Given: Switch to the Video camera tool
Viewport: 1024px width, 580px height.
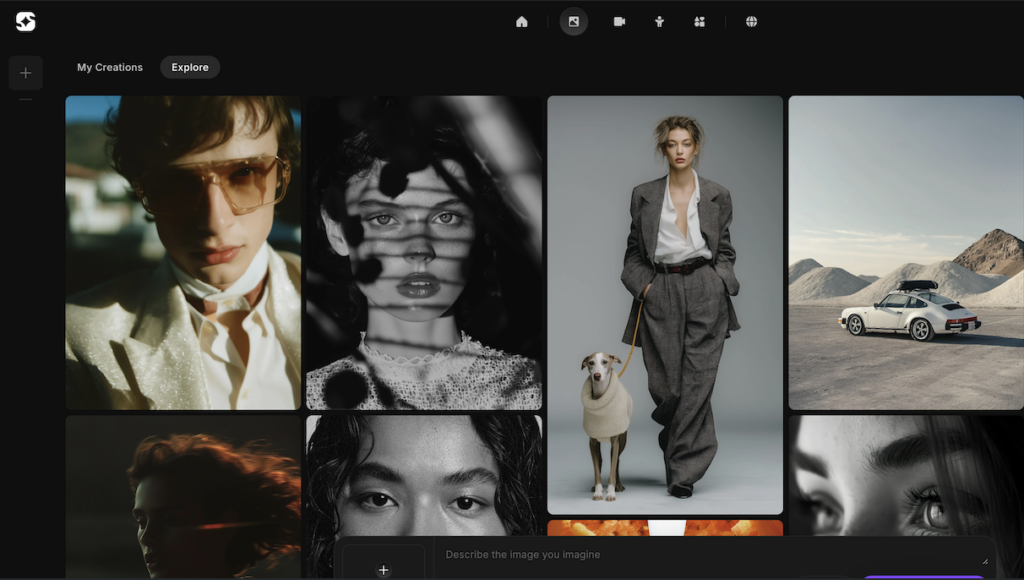Looking at the screenshot, I should click(x=619, y=22).
